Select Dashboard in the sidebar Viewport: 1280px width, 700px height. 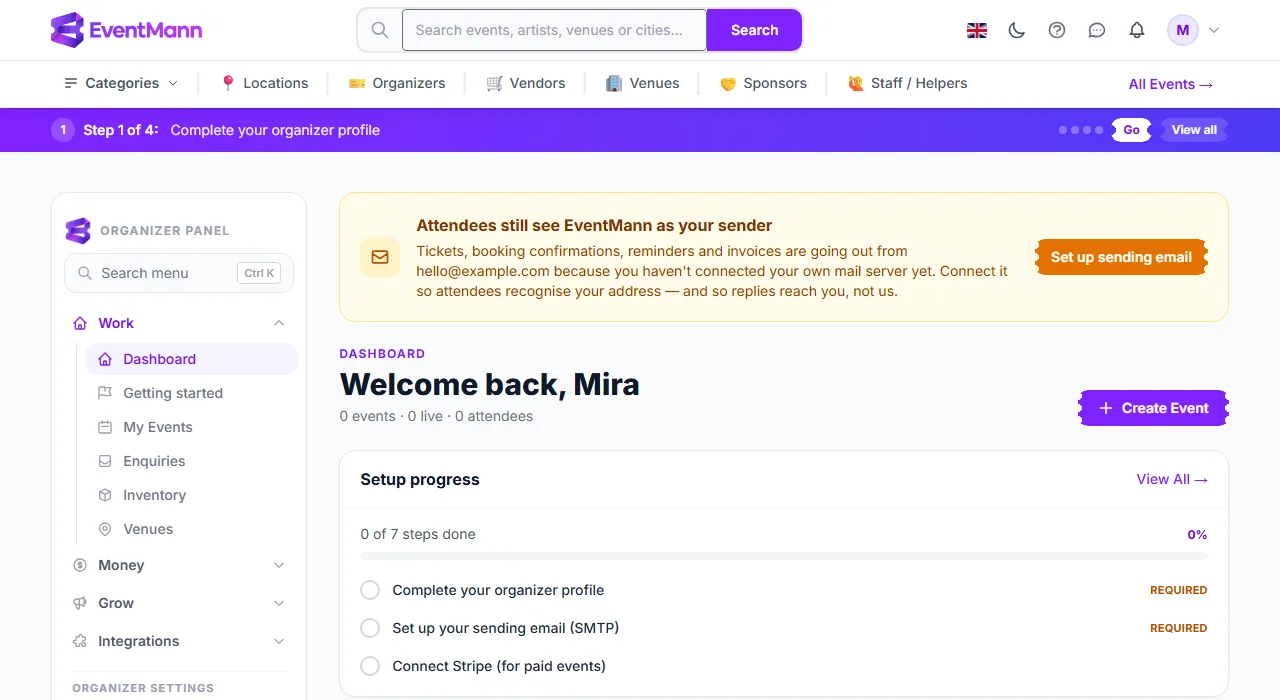(x=191, y=359)
